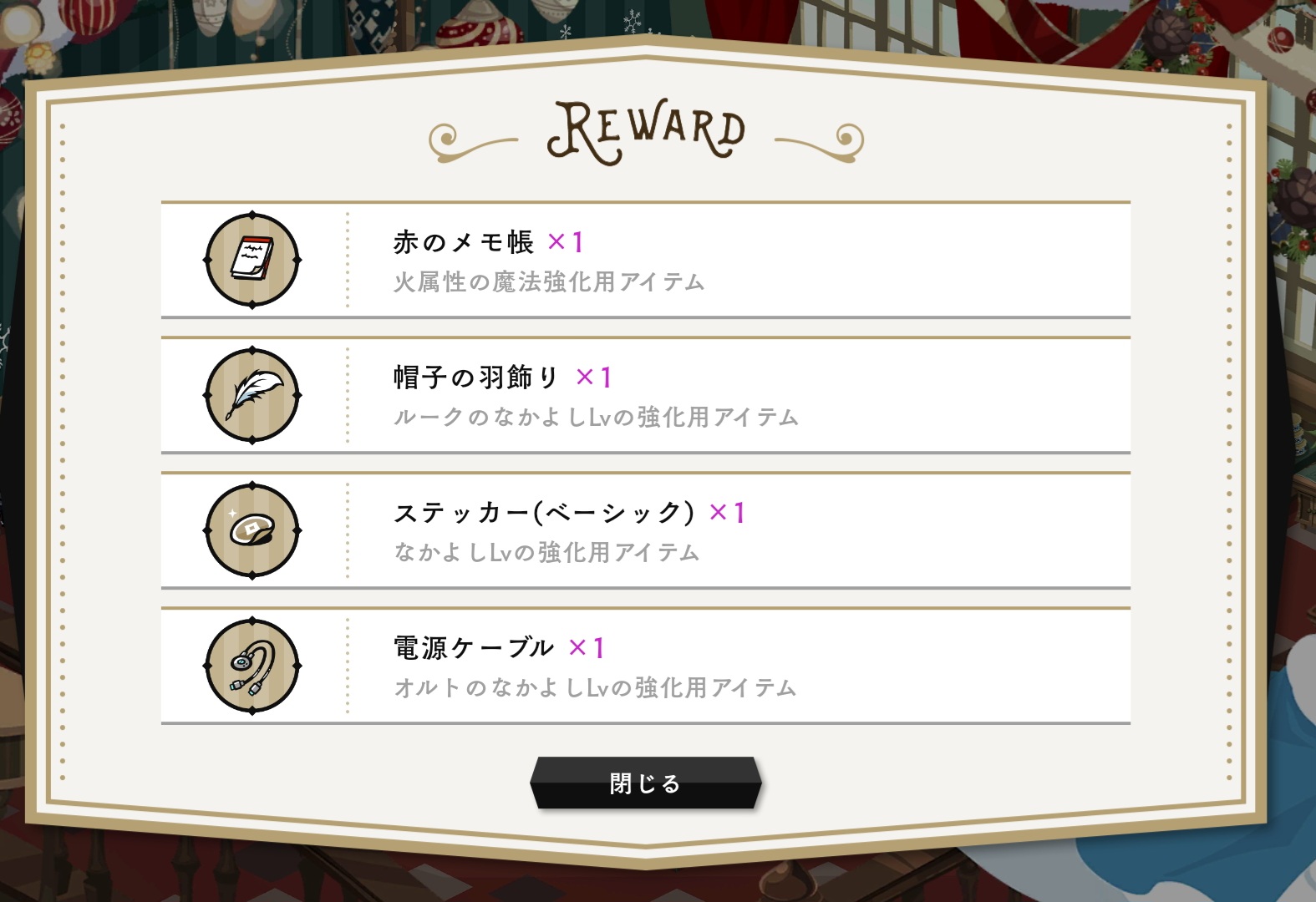Click the オルトのなかよしLv description text
The width and height of the screenshot is (1316, 902).
coord(595,688)
